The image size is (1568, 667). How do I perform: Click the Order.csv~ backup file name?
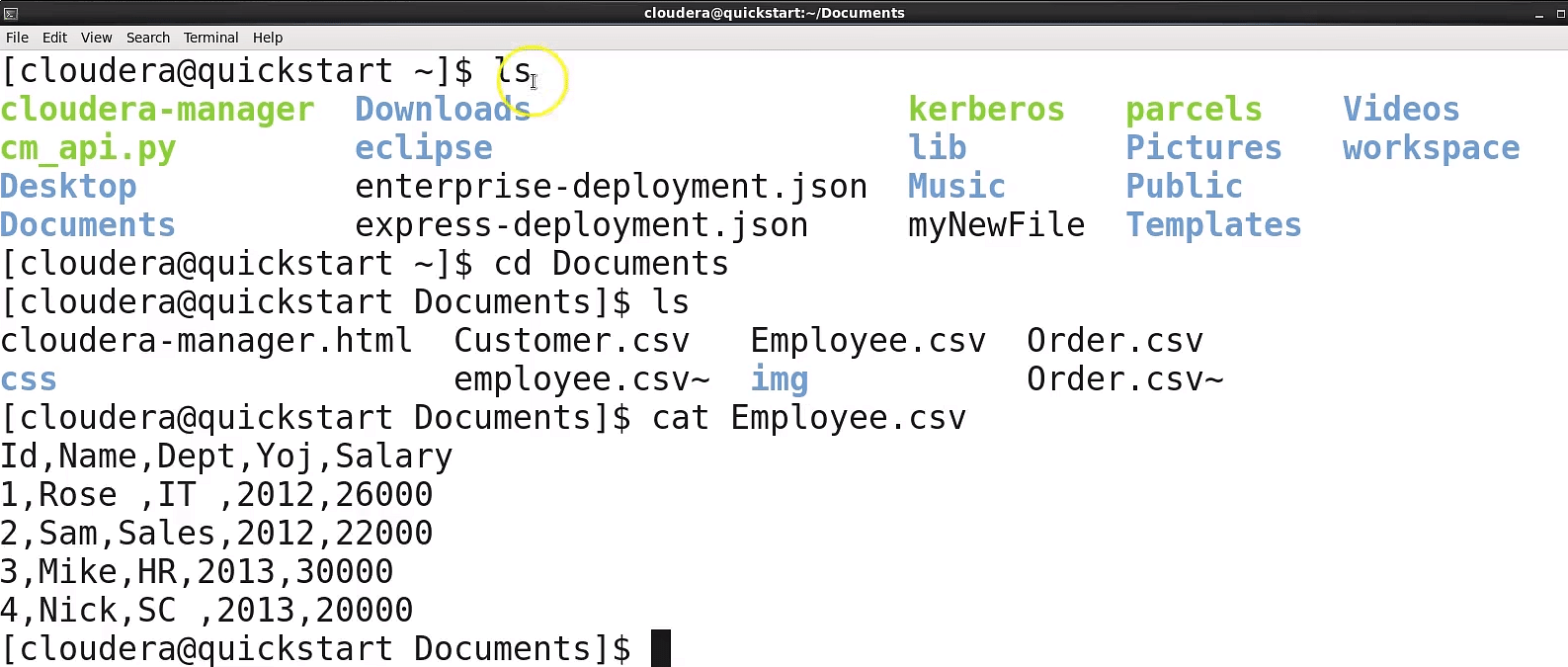point(1124,379)
